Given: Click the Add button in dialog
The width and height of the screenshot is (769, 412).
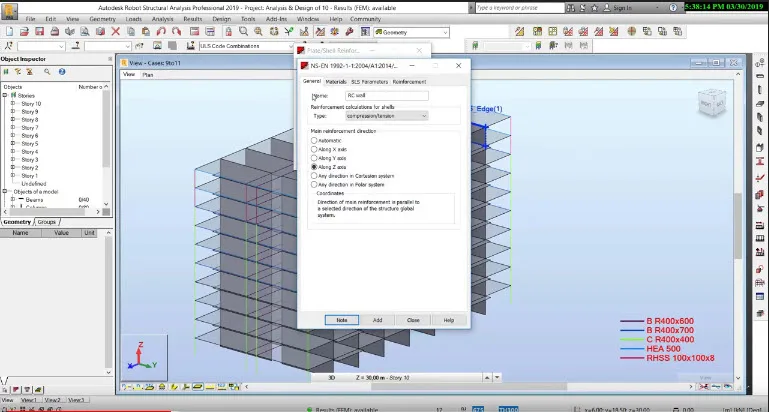Looking at the screenshot, I should click(x=377, y=320).
